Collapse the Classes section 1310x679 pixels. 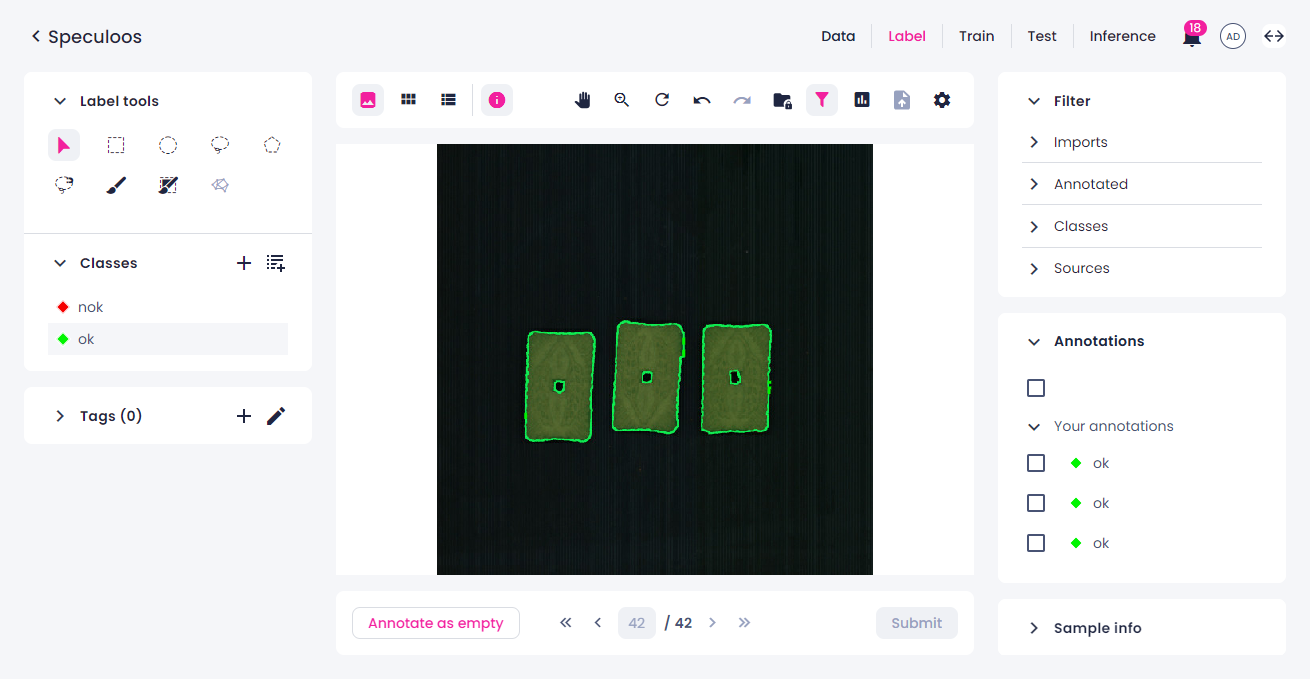click(60, 263)
